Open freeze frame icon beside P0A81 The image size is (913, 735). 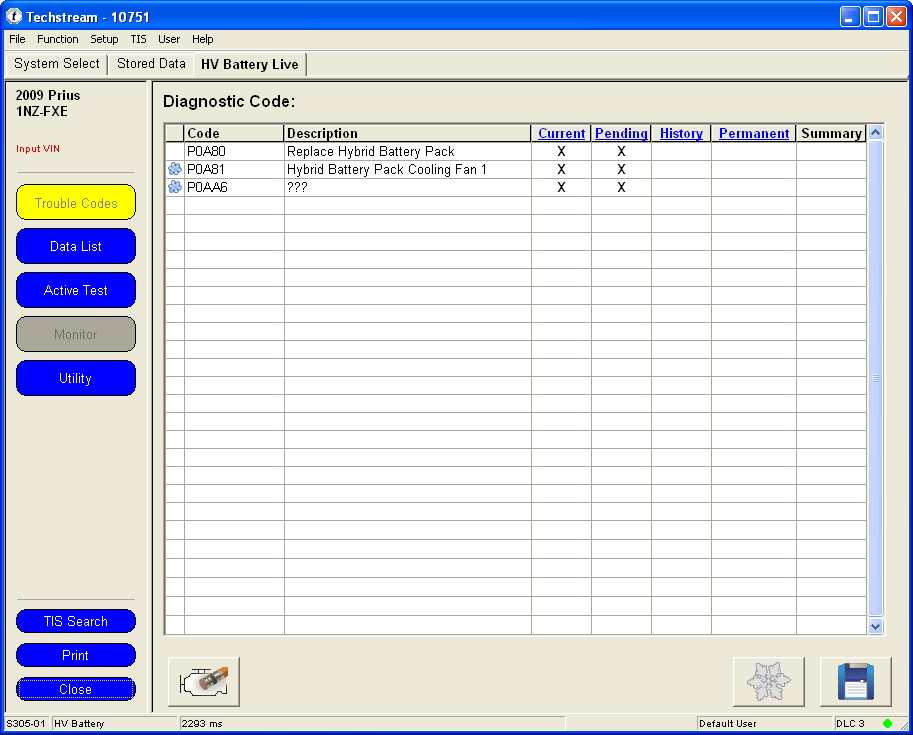(175, 170)
